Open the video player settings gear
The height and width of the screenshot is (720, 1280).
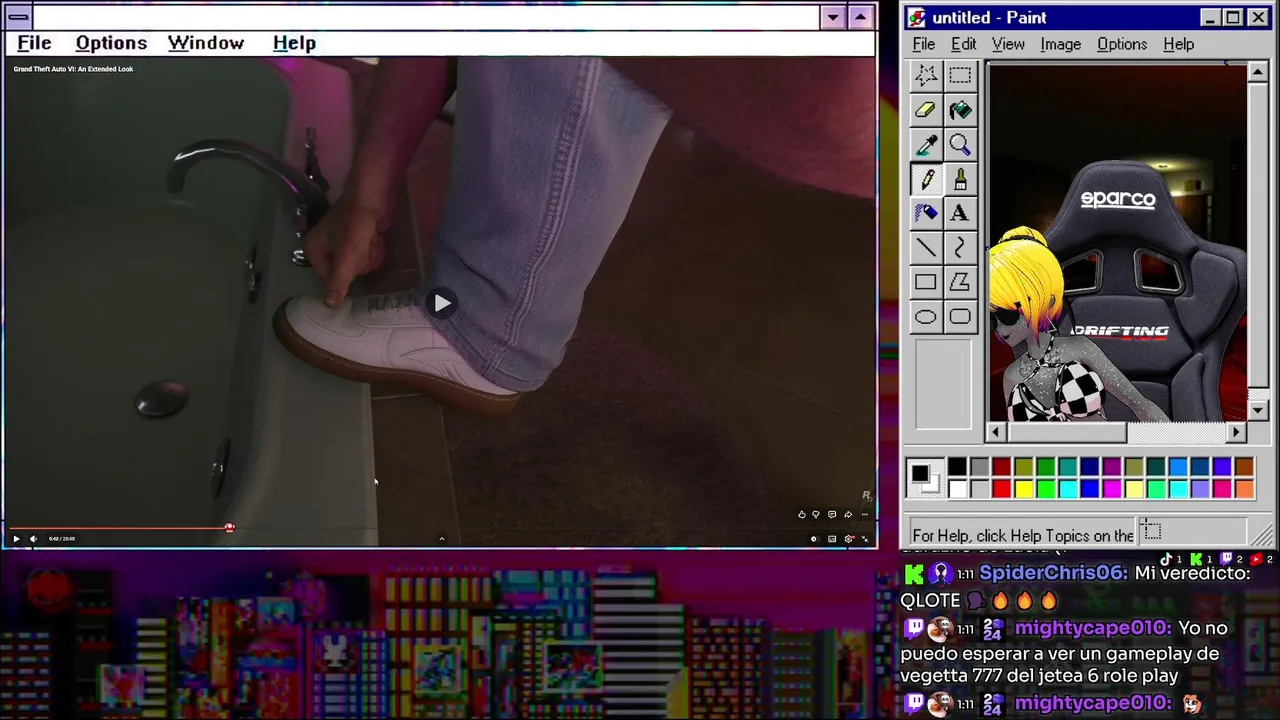[849, 539]
